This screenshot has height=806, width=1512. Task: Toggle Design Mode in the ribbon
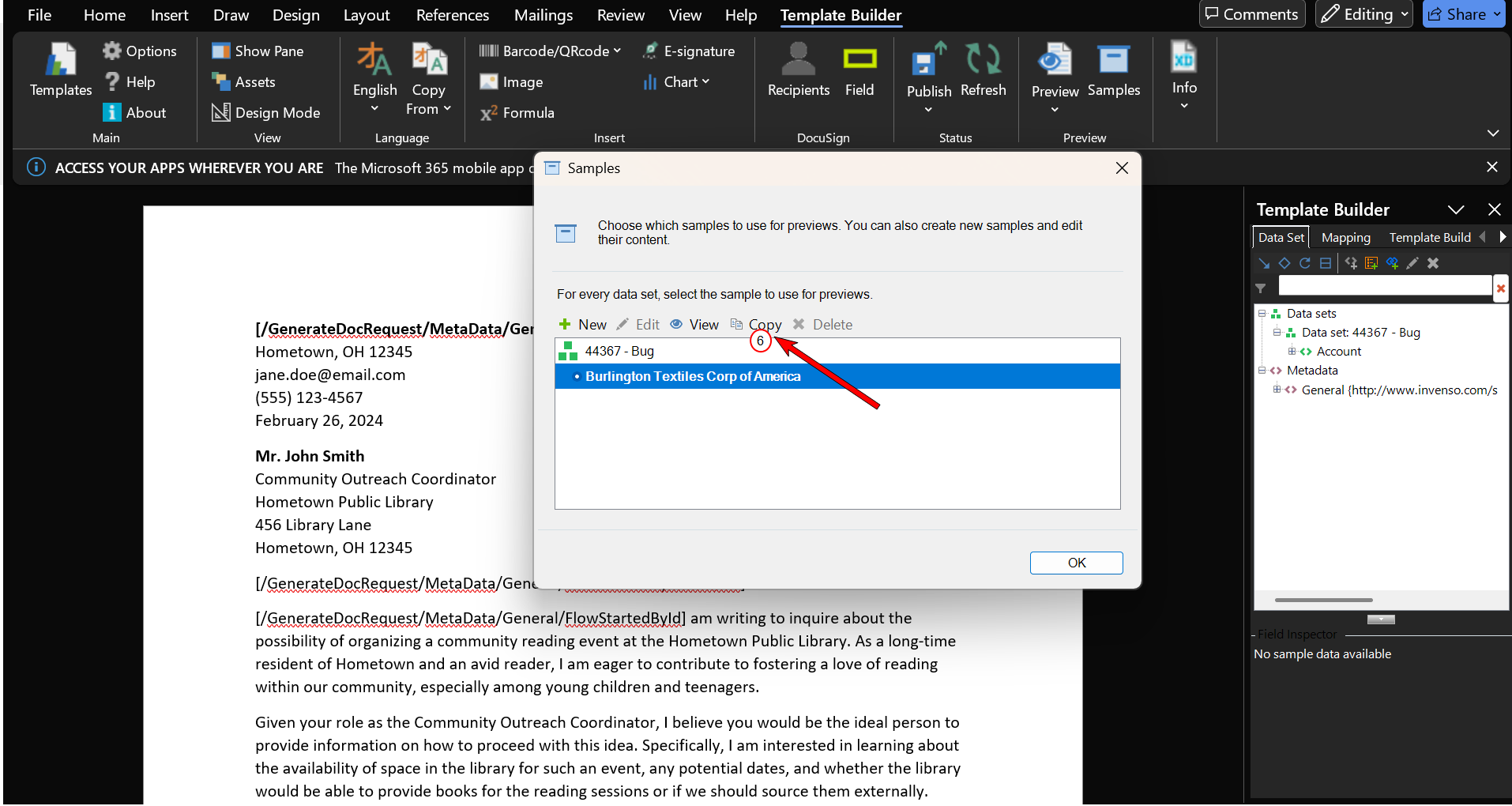coord(265,112)
